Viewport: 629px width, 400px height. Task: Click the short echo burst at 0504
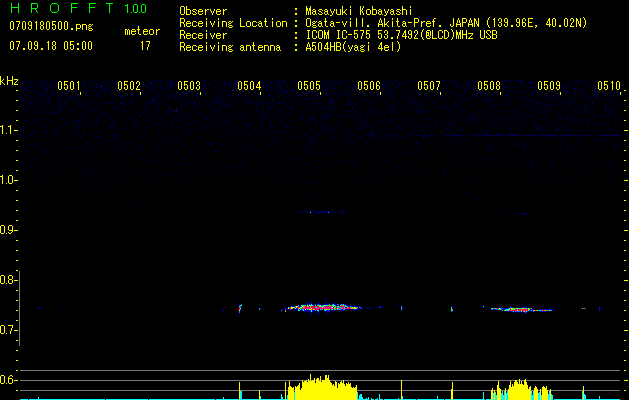click(240, 309)
